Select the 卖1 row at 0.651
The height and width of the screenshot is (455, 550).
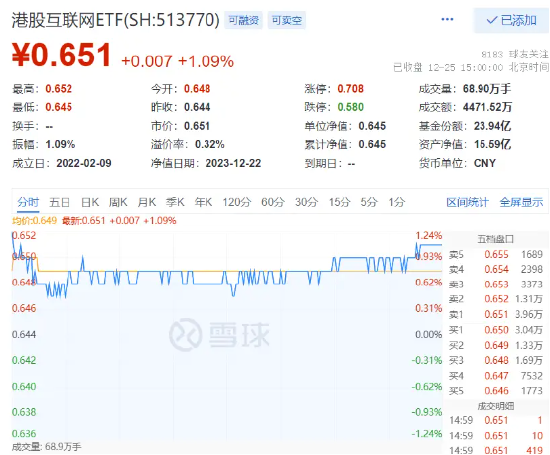[496, 315]
